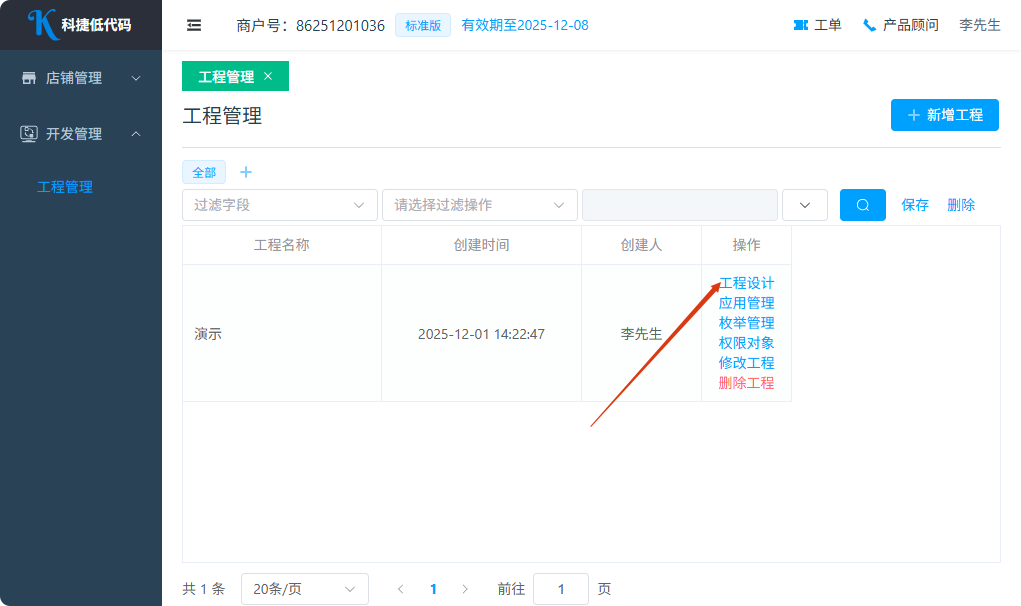Open 工程设计 for 演示 project
Image resolution: width=1021 pixels, height=606 pixels.
pyautogui.click(x=746, y=283)
